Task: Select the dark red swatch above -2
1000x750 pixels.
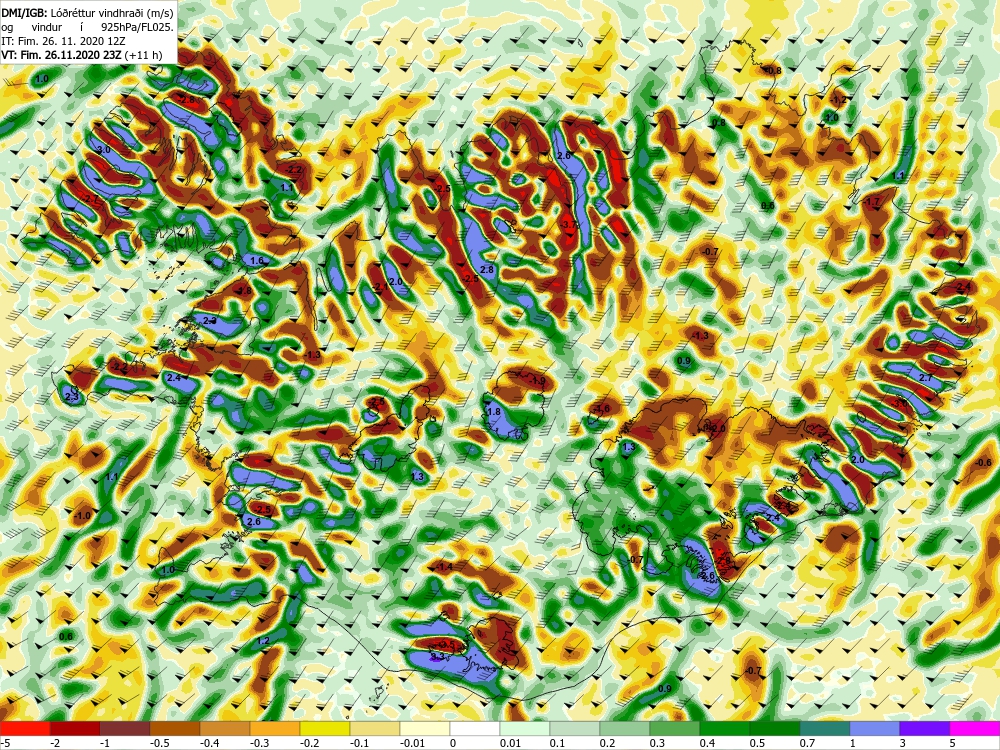Action: (75, 728)
